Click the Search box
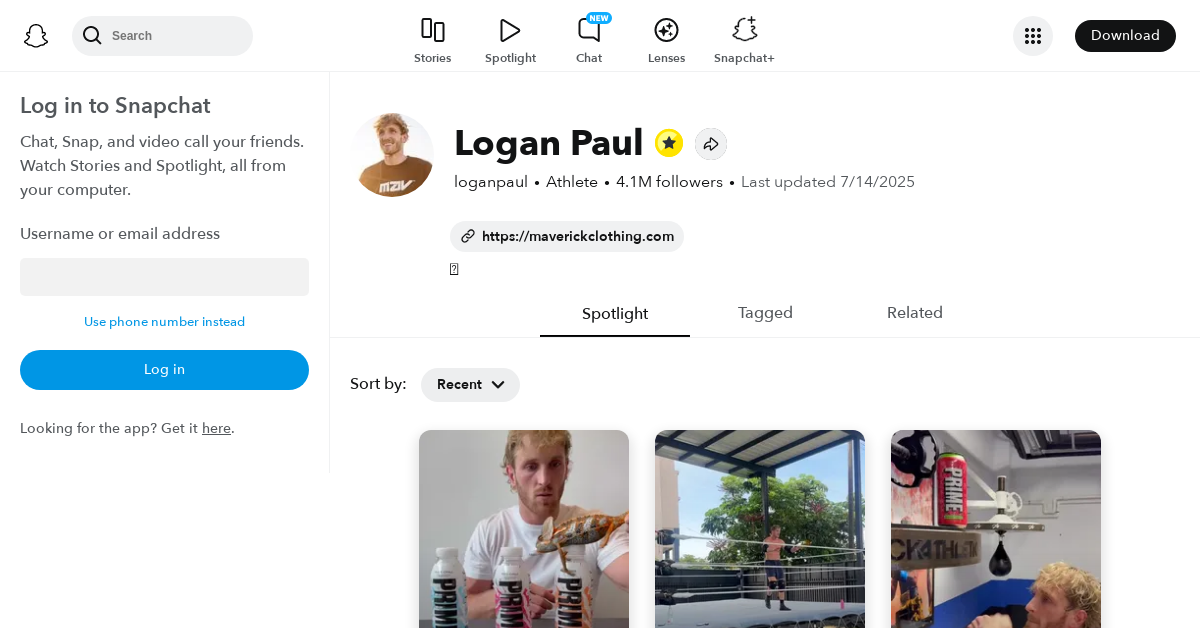 point(170,36)
